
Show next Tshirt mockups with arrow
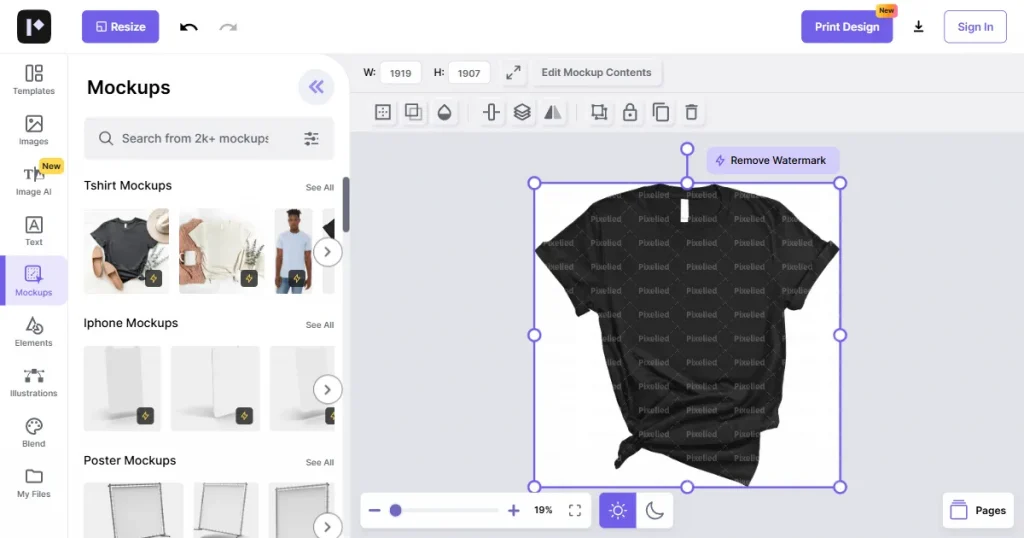tap(327, 252)
